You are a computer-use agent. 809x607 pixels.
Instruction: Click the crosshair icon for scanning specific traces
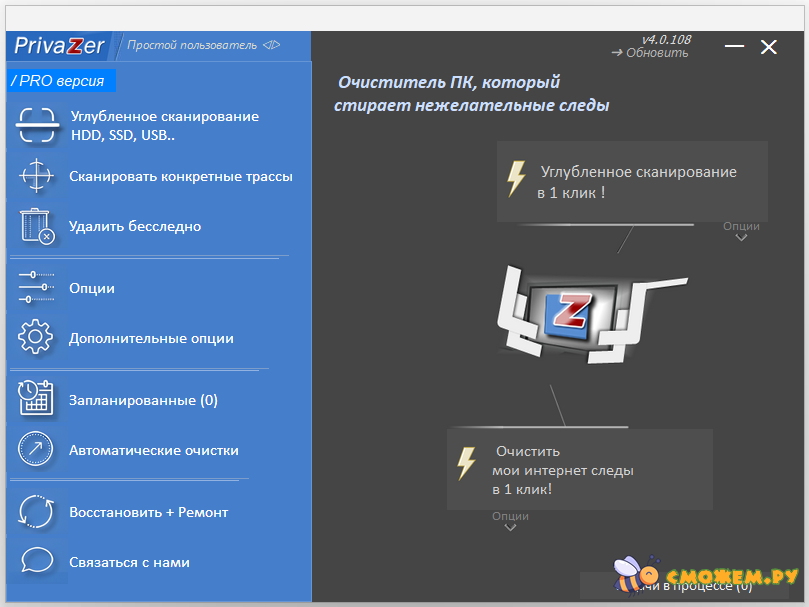coord(36,176)
